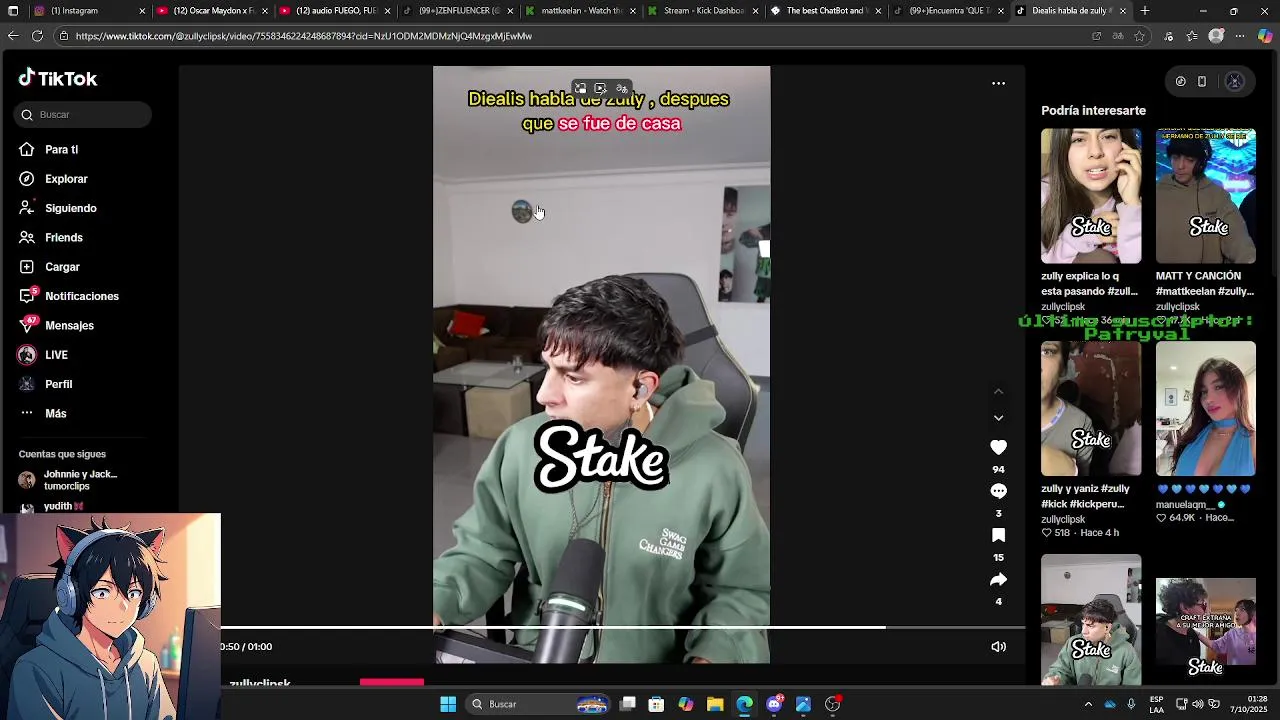Mute the video with speaker icon
This screenshot has height=720, width=1280.
click(x=998, y=647)
